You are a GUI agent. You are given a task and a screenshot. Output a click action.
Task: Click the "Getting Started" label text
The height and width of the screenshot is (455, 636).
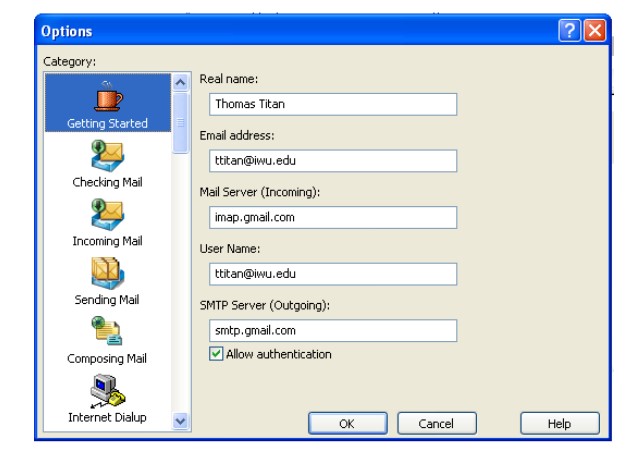tap(107, 123)
